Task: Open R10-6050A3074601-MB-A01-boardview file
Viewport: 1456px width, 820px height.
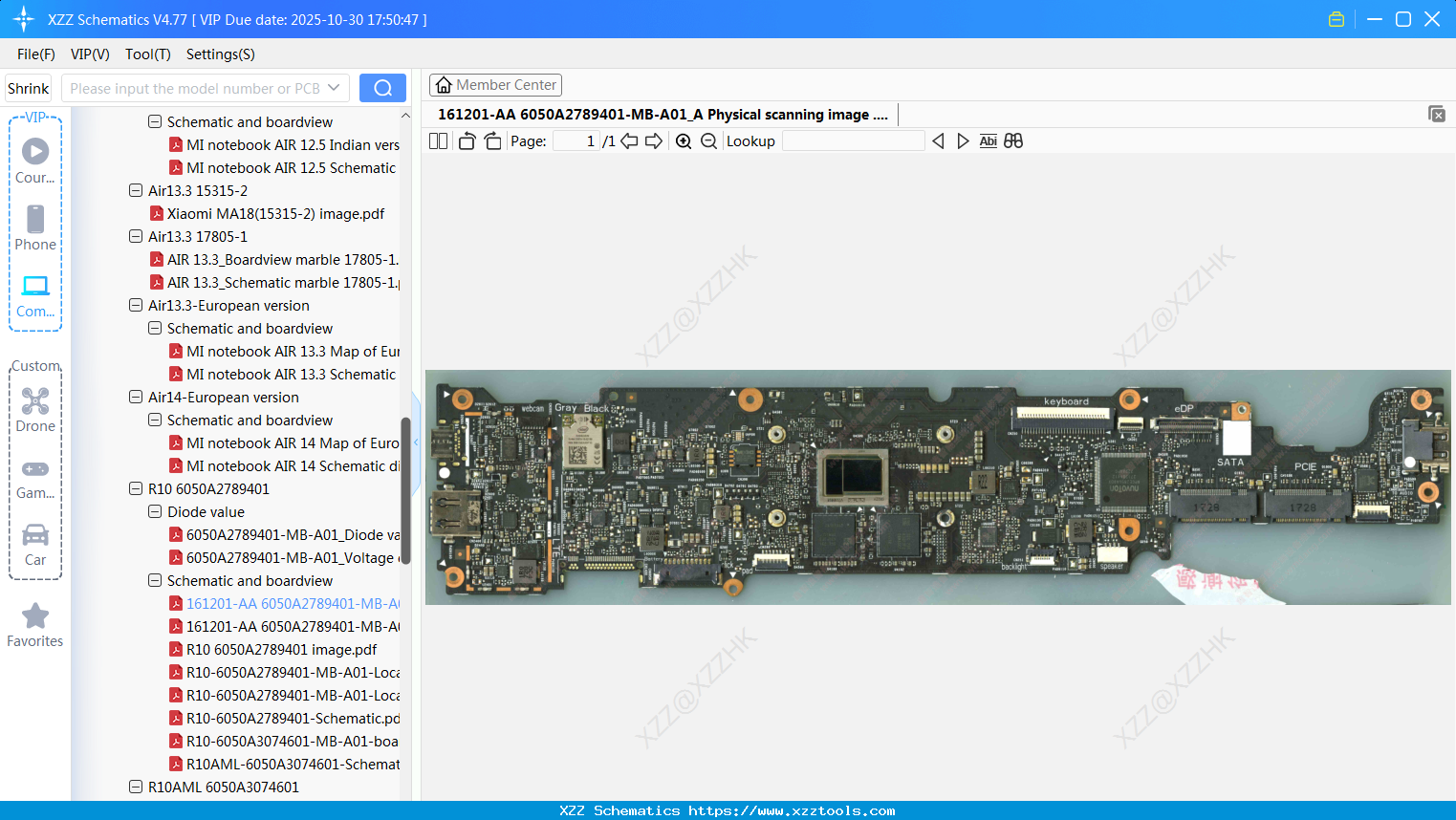Action: pyautogui.click(x=293, y=741)
